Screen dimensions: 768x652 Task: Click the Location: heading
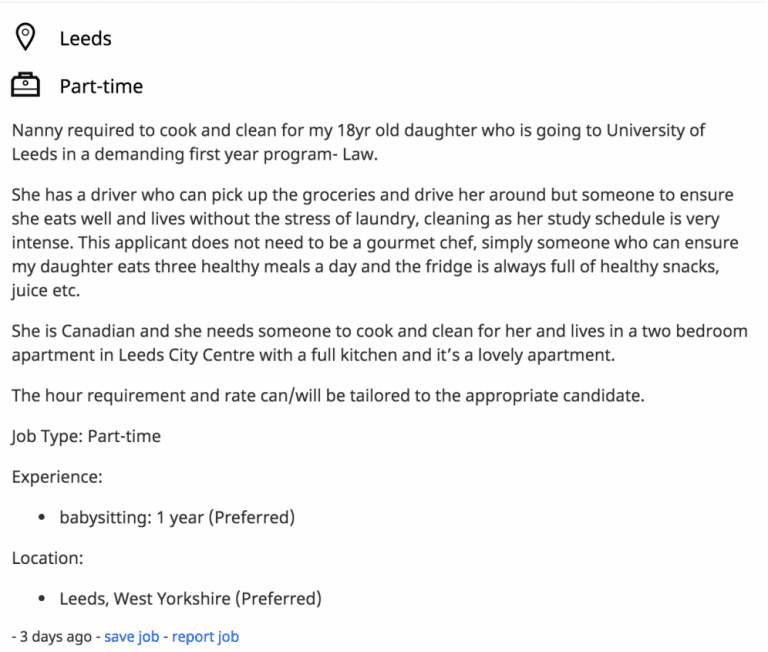[x=48, y=558]
